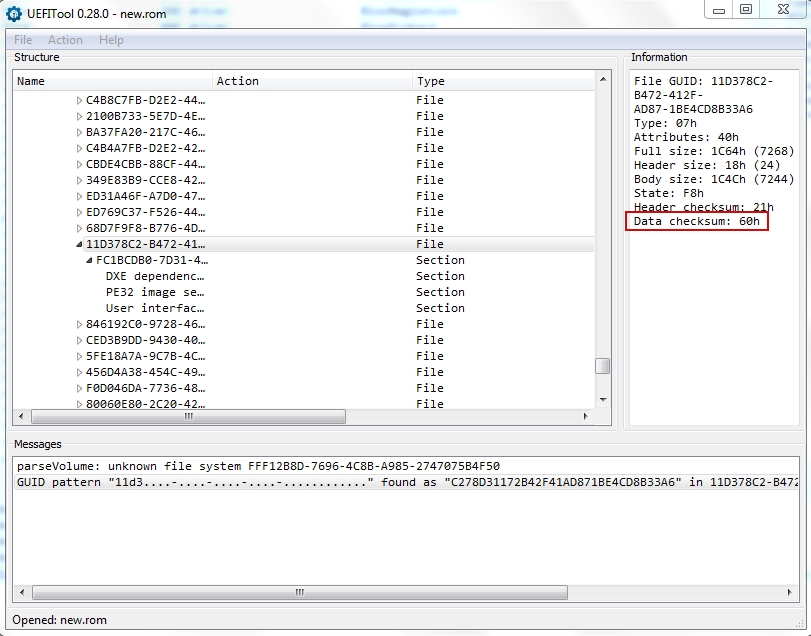Viewport: 811px width, 636px height.
Task: Click the Attributes: 40h line
Action: [686, 138]
